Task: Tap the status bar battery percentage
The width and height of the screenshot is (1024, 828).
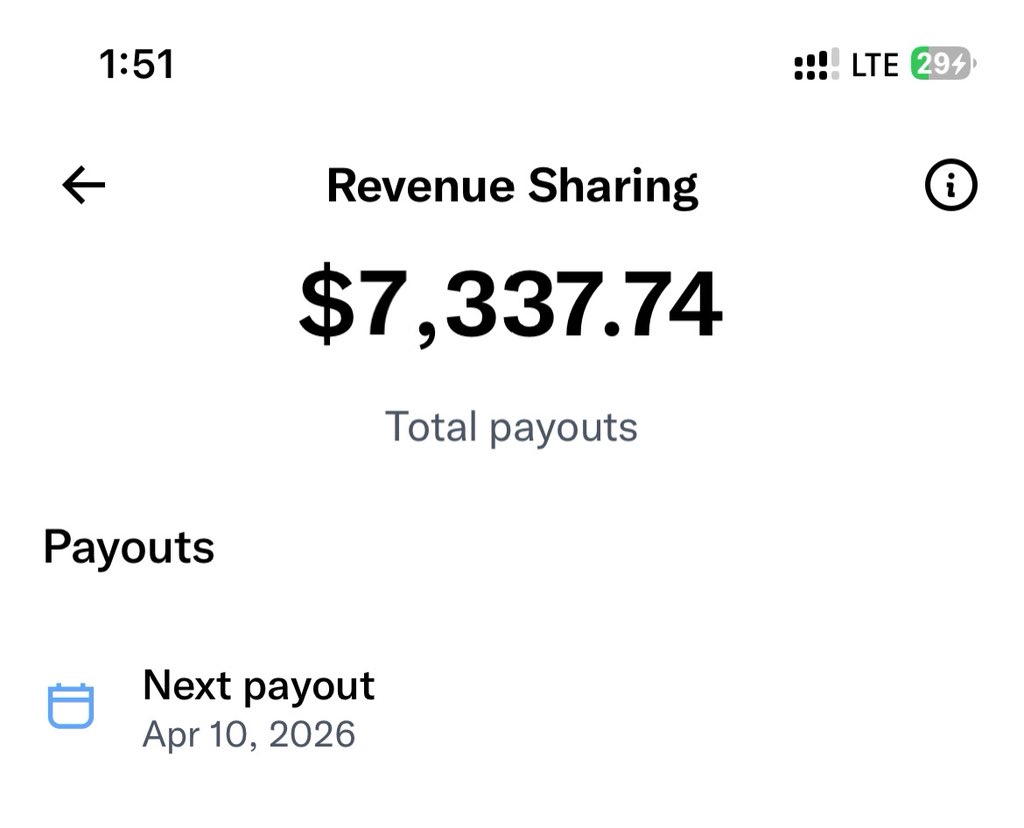Action: tap(941, 63)
